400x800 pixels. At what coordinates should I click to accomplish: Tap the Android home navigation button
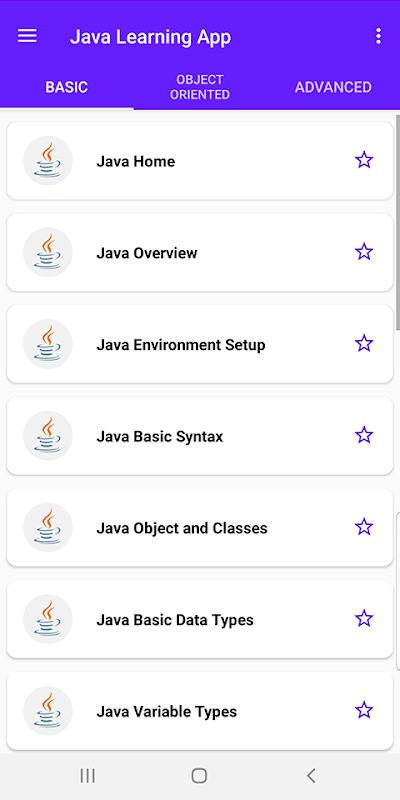(199, 776)
